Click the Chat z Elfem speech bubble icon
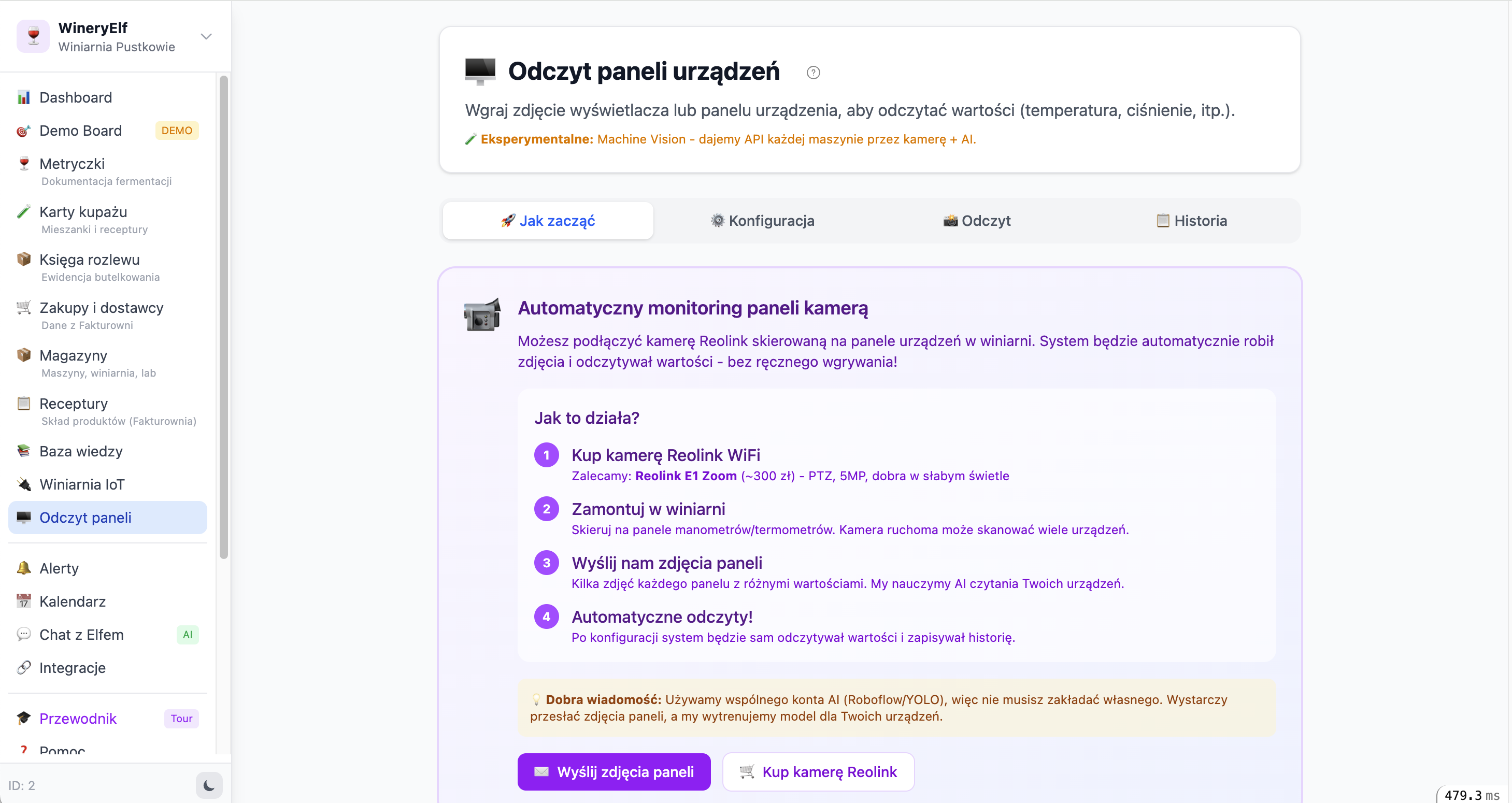 pos(23,635)
